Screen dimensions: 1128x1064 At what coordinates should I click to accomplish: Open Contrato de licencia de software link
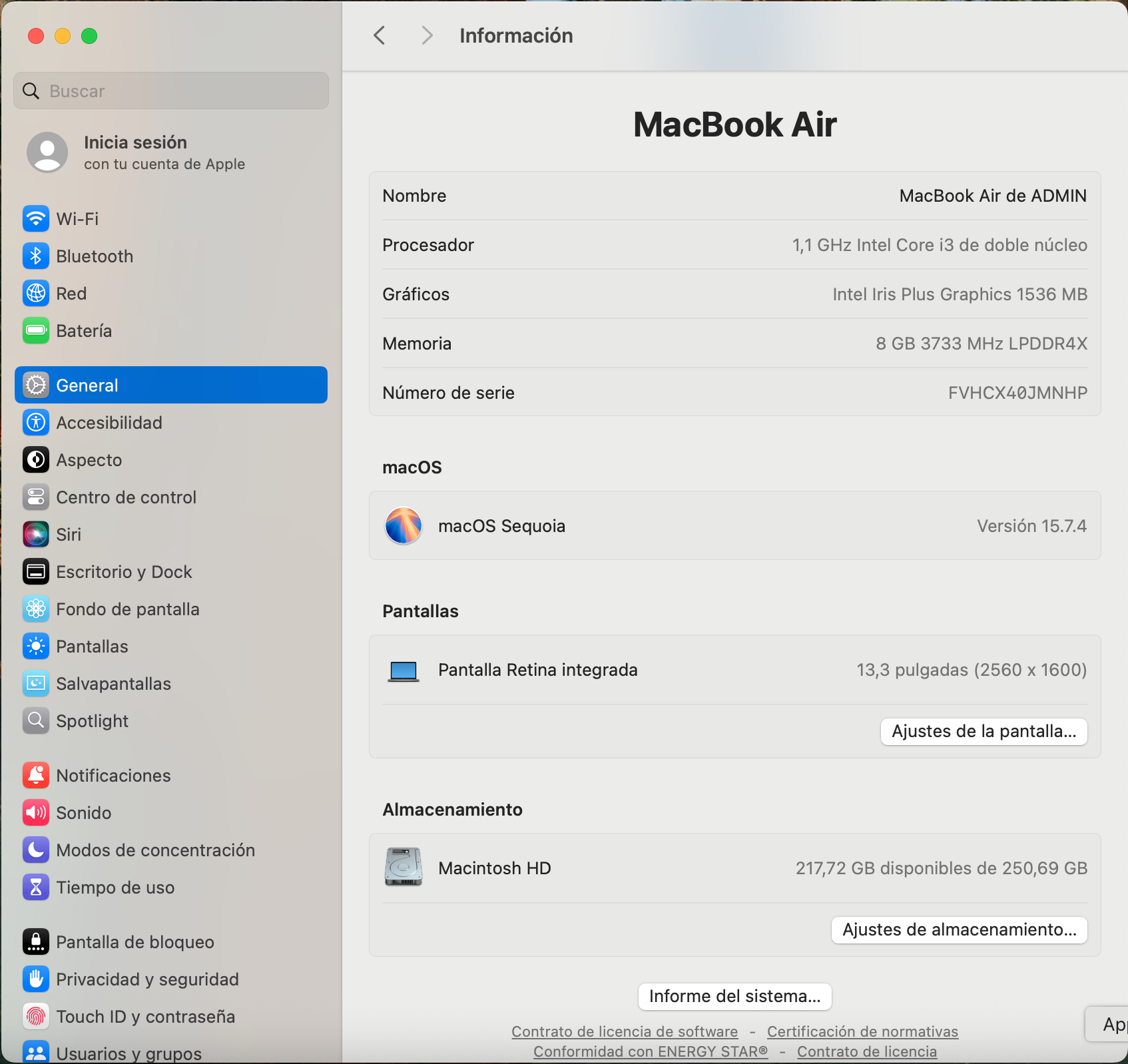coord(624,1031)
